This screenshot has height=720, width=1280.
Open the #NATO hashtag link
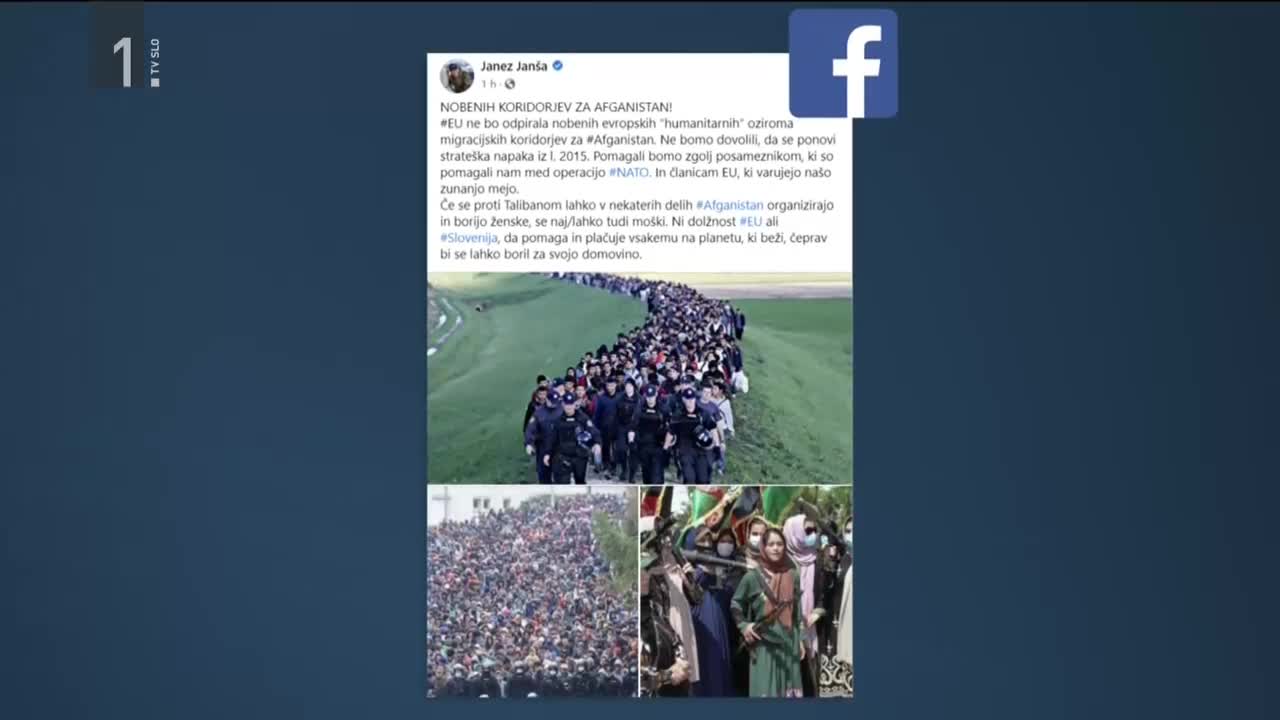pos(629,172)
